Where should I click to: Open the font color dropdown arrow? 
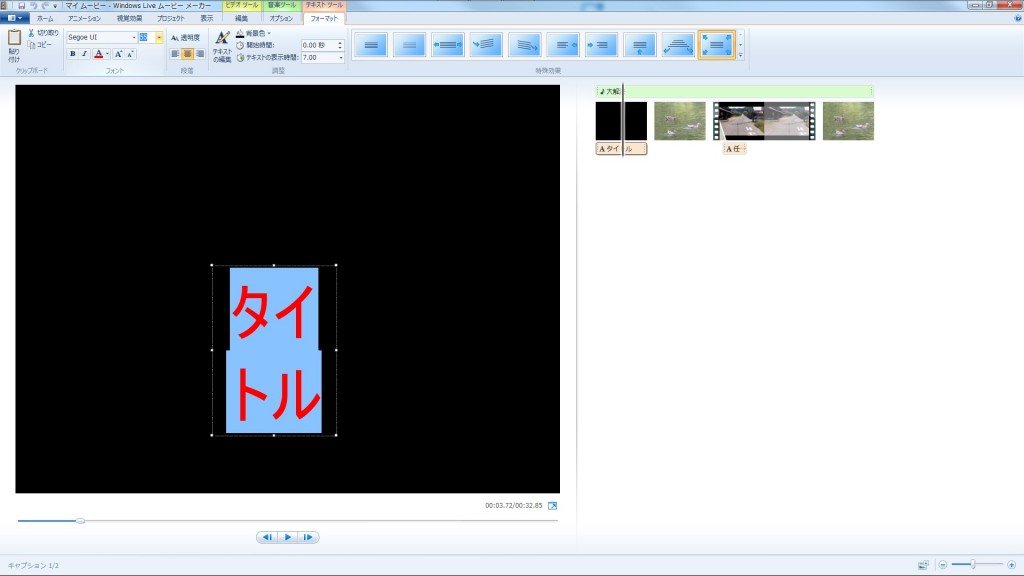(x=107, y=54)
